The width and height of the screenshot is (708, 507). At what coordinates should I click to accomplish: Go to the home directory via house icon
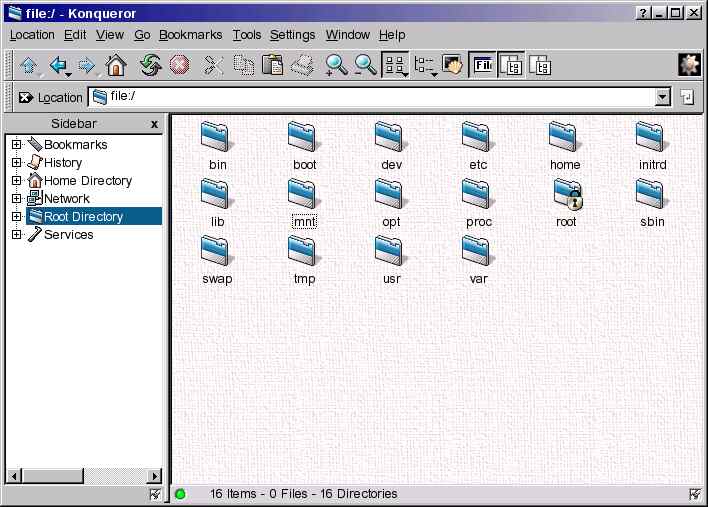pyautogui.click(x=116, y=65)
